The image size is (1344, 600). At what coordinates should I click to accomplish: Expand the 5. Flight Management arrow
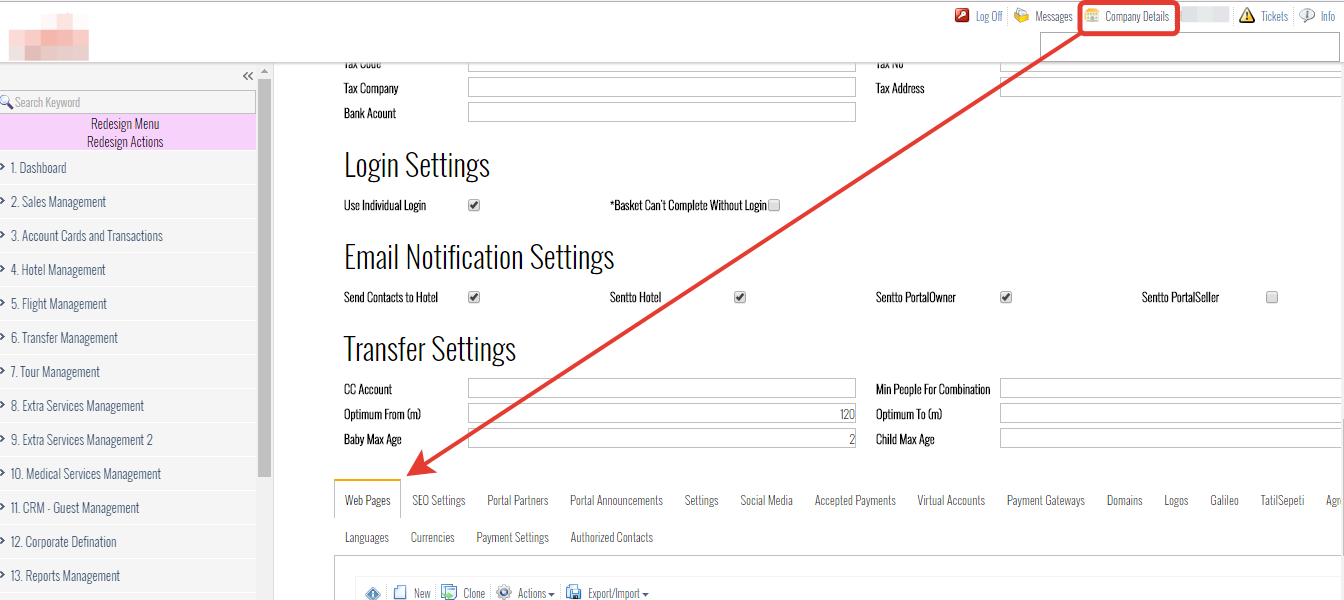pos(3,303)
